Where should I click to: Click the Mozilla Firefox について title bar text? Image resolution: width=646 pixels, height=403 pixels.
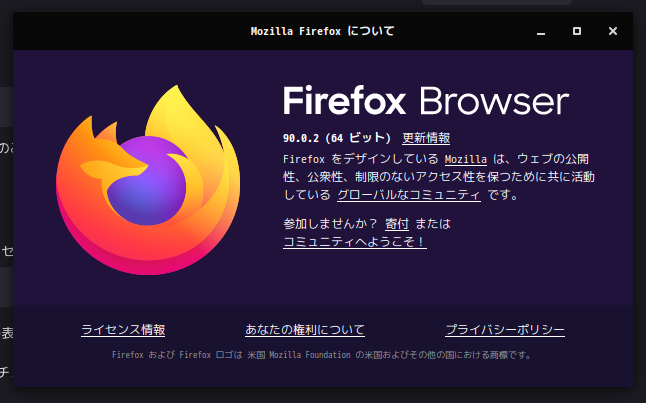click(x=323, y=31)
